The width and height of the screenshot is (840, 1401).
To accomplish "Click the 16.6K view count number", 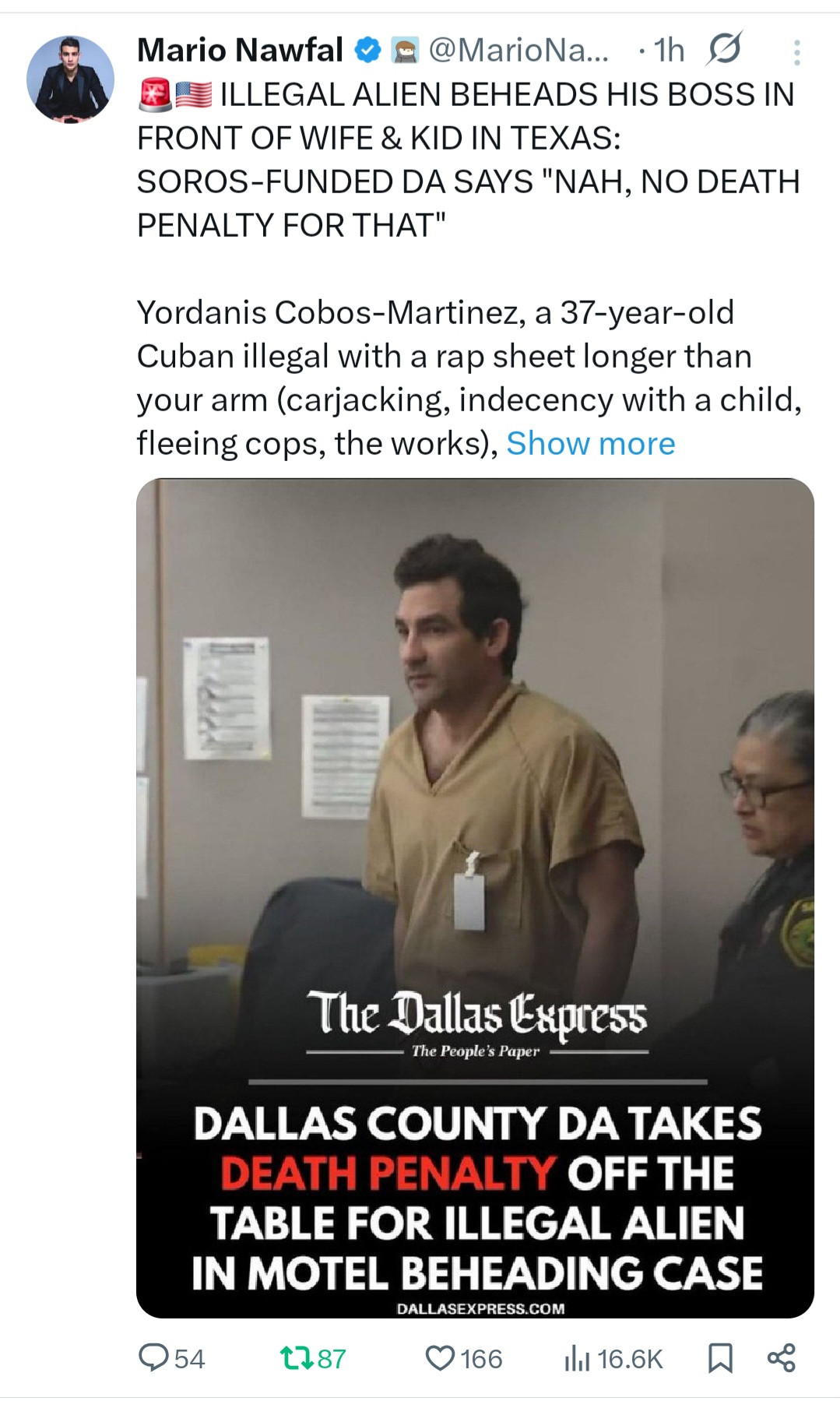I will (x=630, y=1359).
